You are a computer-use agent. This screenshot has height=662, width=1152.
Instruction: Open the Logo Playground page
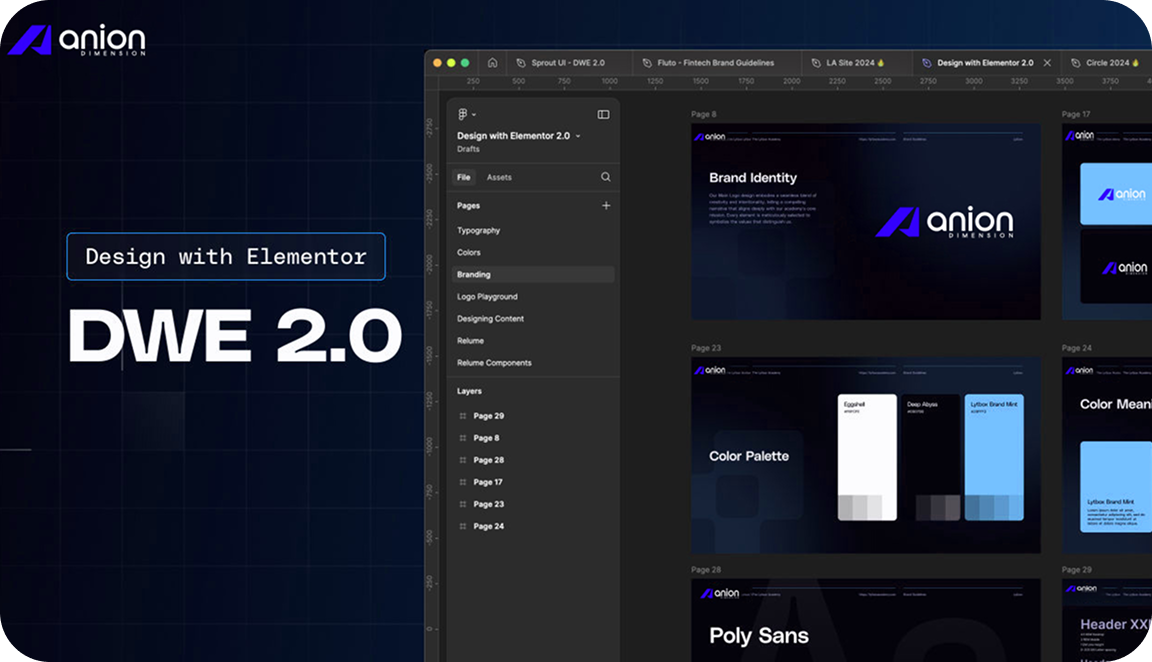coord(487,297)
